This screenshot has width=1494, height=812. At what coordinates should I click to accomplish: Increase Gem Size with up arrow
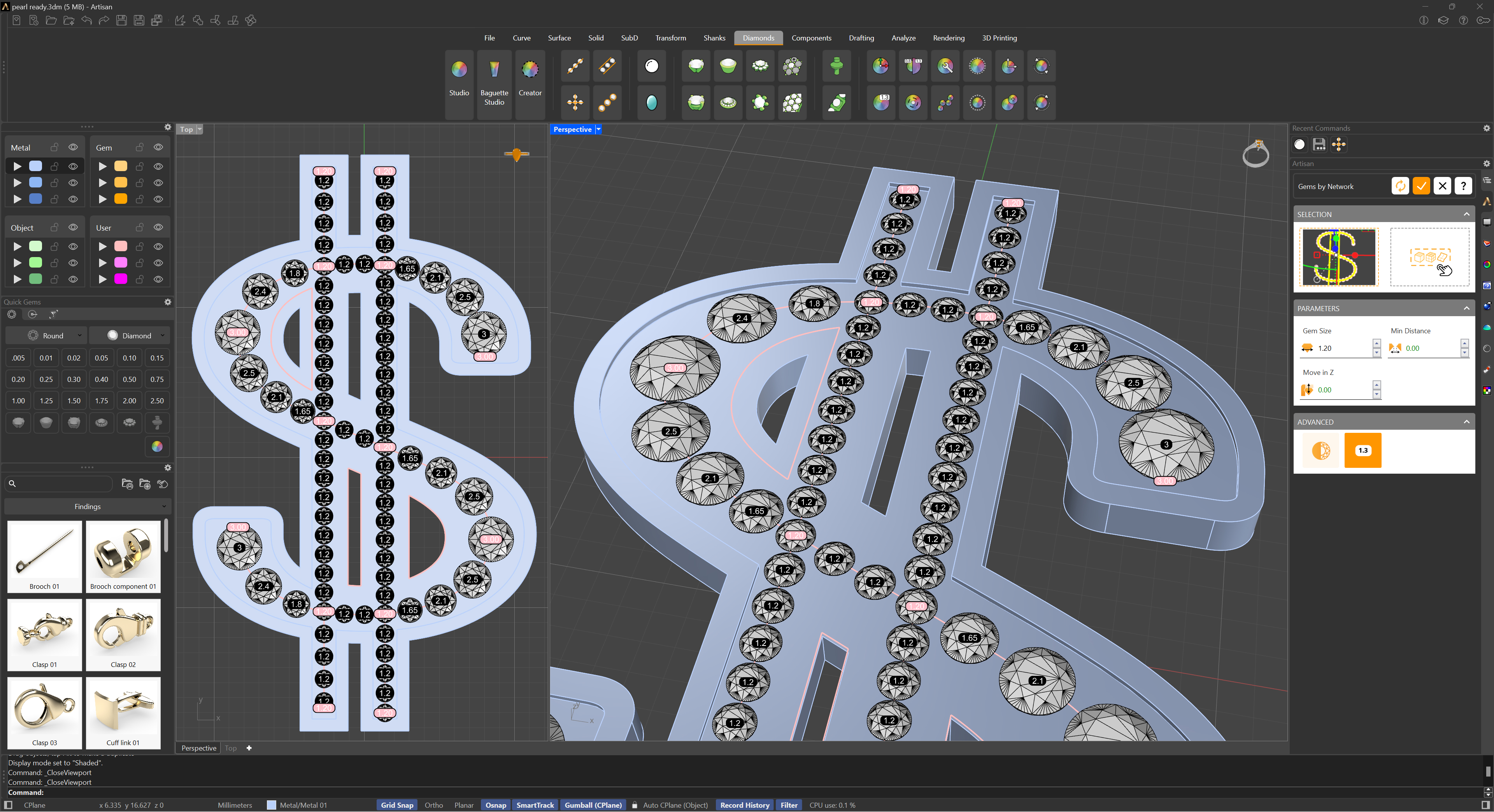click(x=1377, y=344)
